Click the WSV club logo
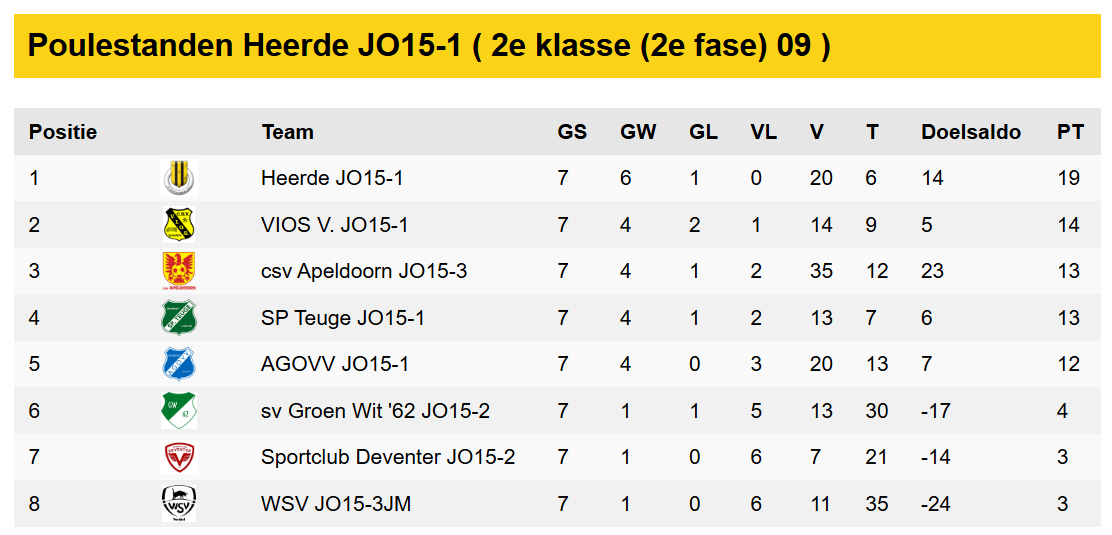 pos(179,504)
